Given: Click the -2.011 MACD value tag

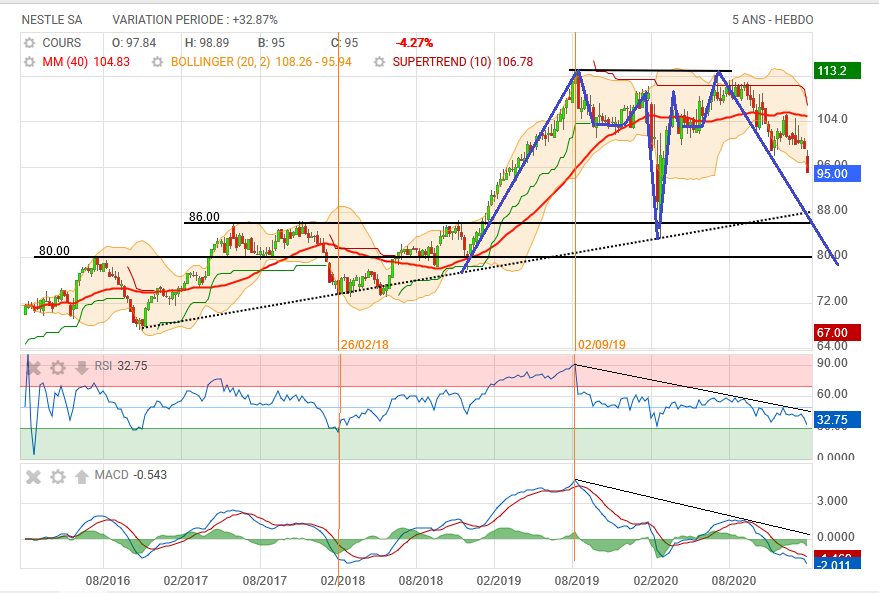Looking at the screenshot, I should tap(838, 564).
